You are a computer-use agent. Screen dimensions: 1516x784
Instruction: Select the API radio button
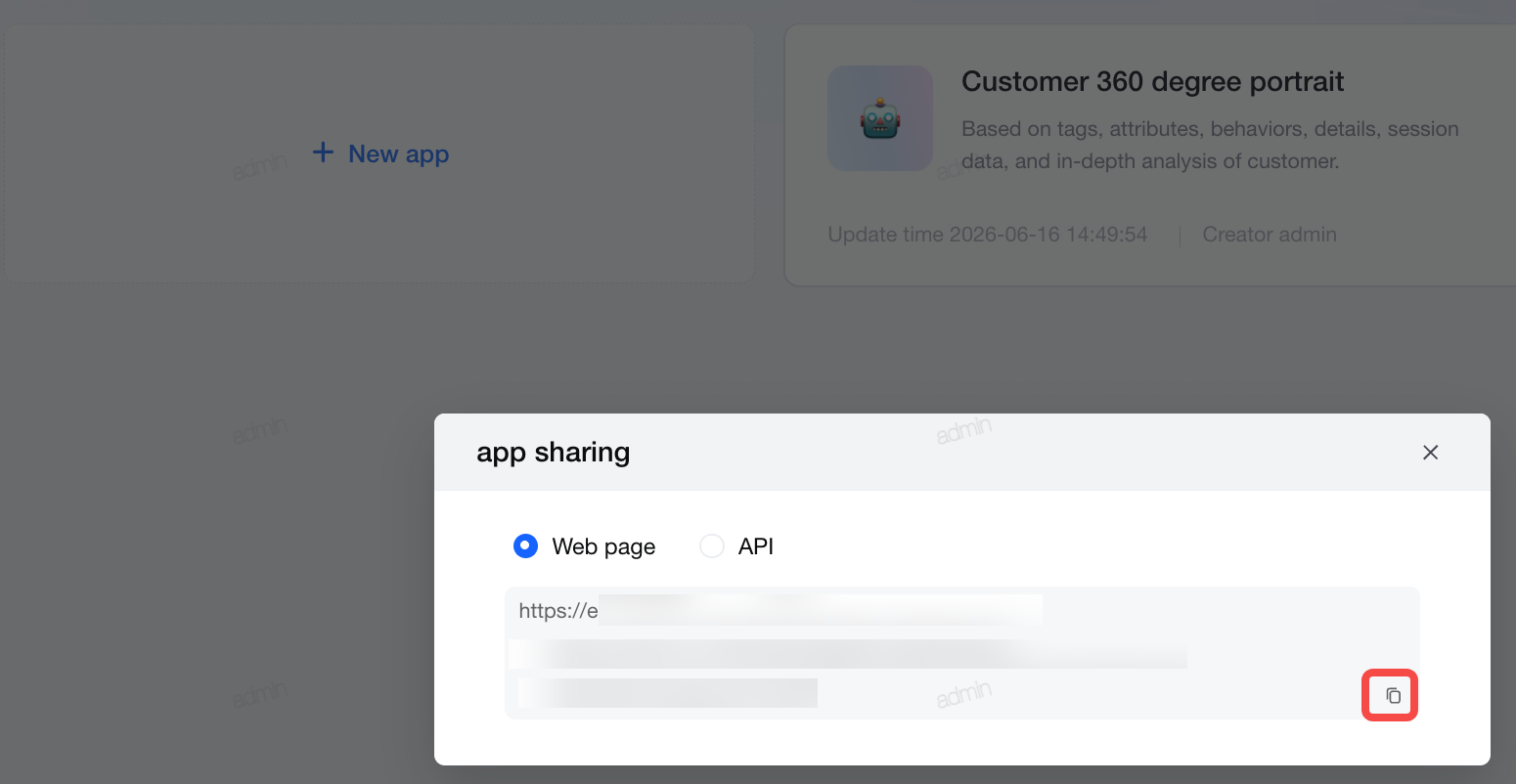pos(712,545)
